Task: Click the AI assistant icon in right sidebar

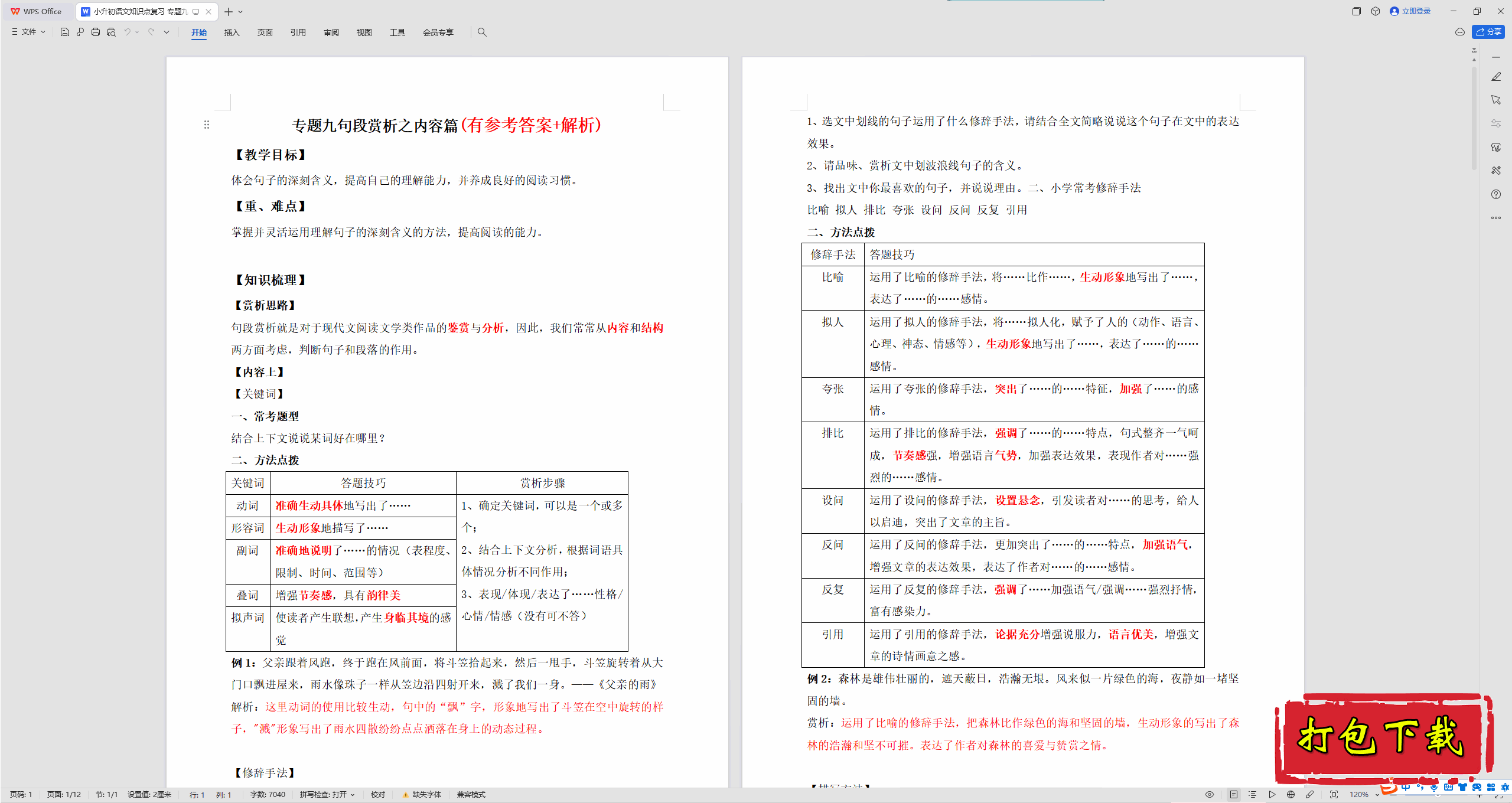Action: point(1496,147)
